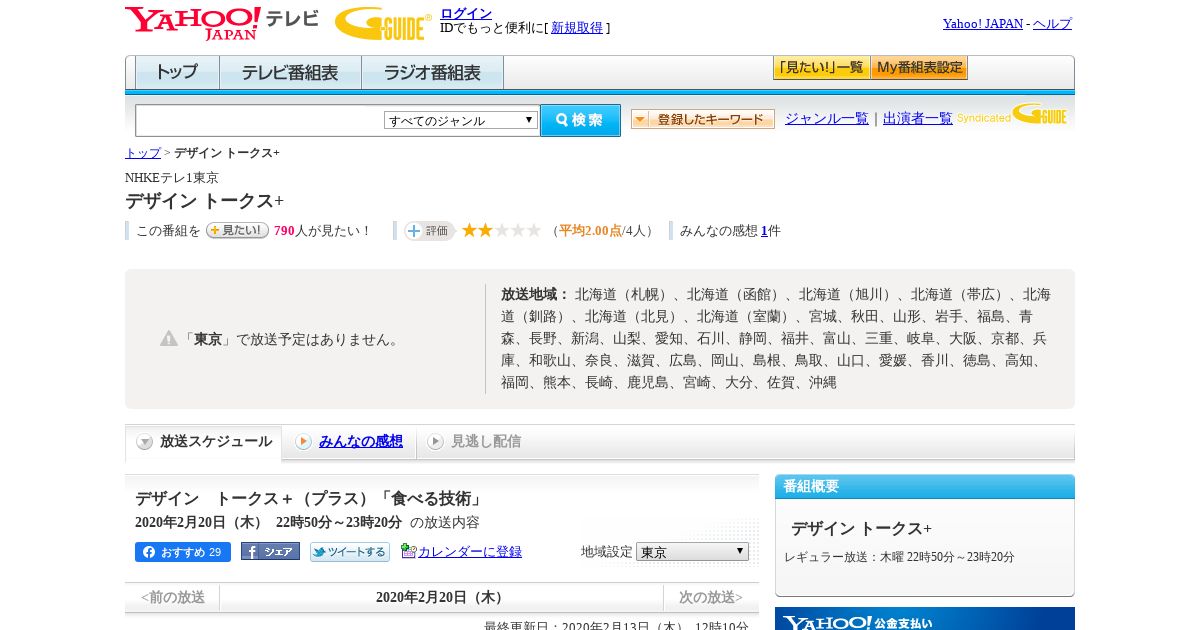Click the ログイン link
Viewport: 1200px width, 630px height.
click(466, 13)
